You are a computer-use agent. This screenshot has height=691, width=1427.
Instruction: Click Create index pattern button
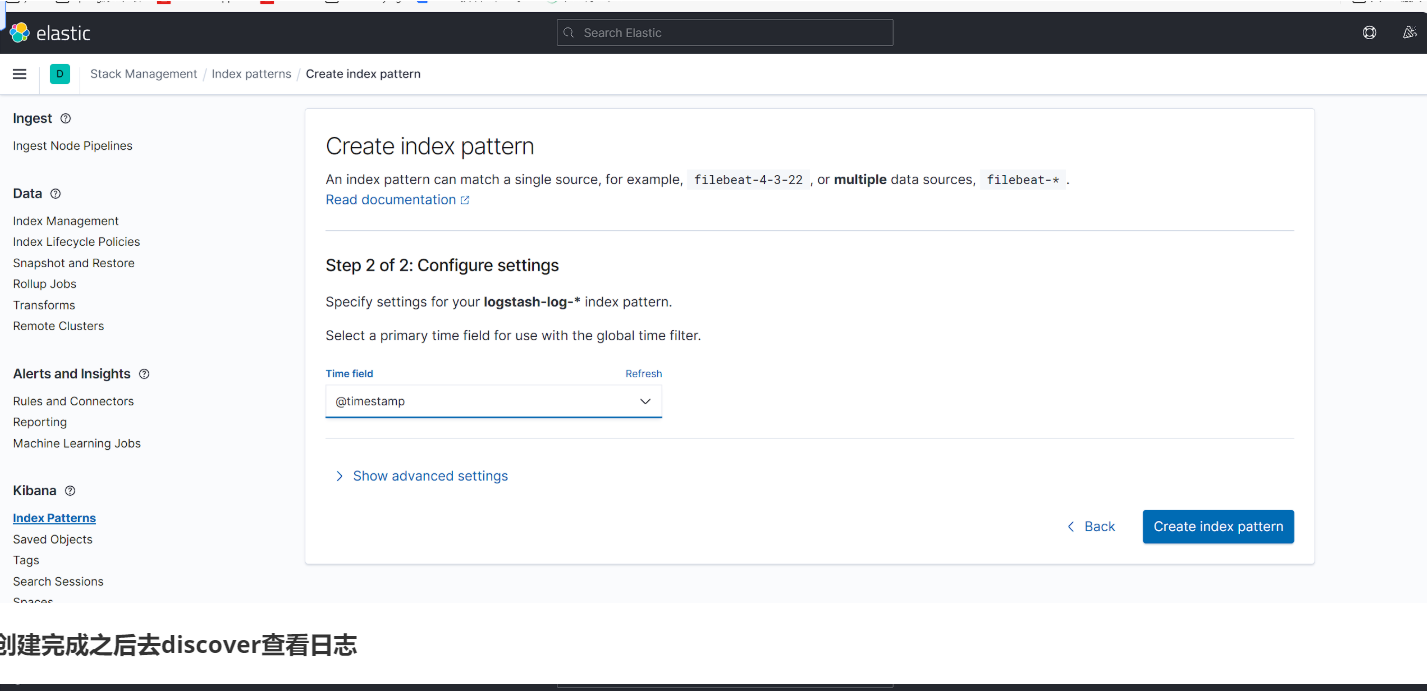(1218, 527)
